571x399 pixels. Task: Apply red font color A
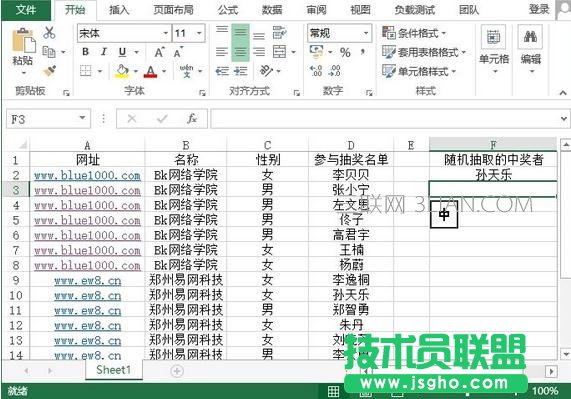[x=150, y=71]
